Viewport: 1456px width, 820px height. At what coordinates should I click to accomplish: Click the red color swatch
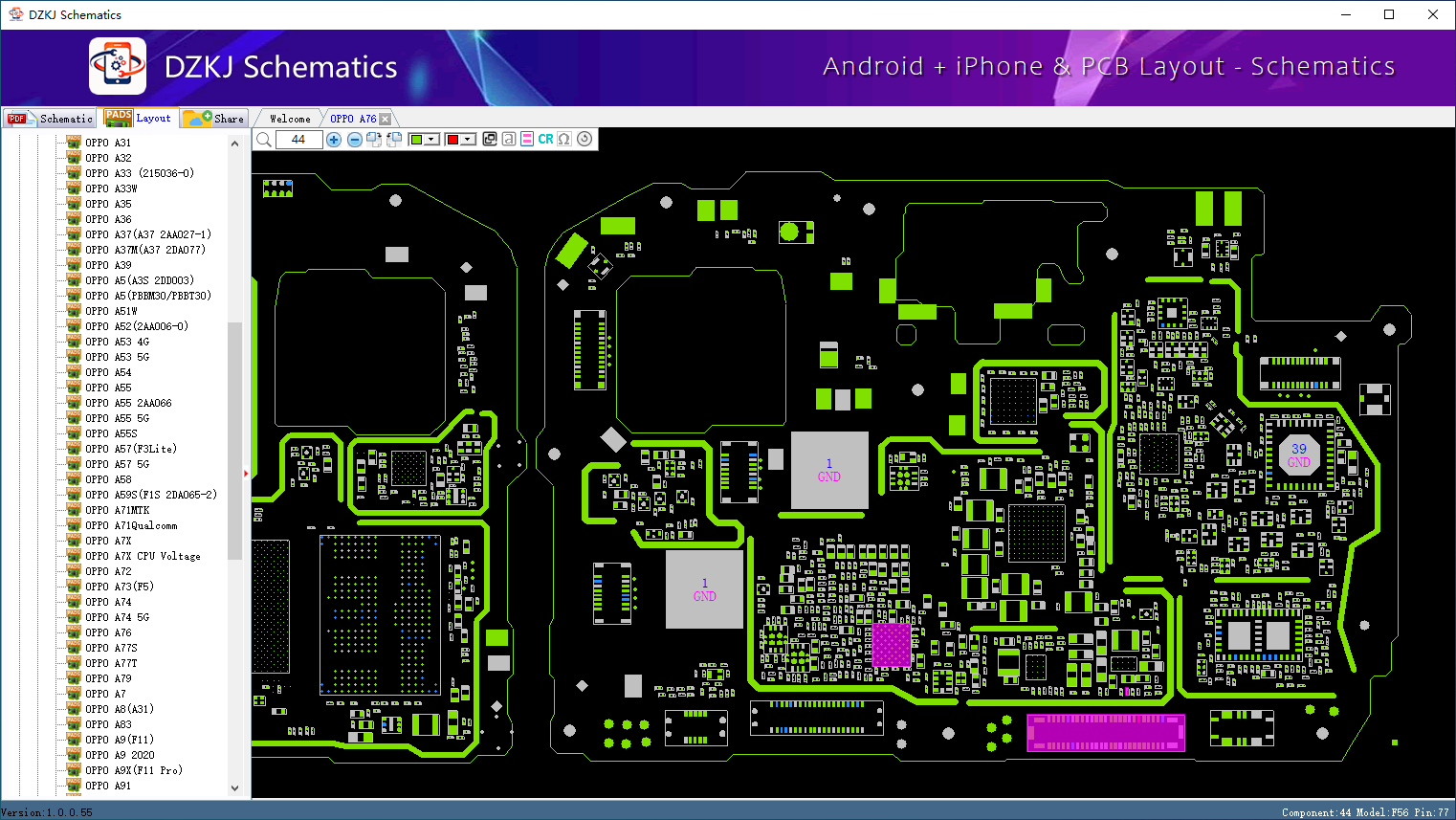click(x=452, y=140)
